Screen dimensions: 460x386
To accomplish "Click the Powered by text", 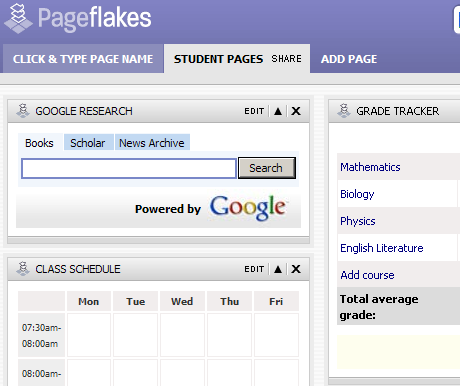I will click(168, 209).
